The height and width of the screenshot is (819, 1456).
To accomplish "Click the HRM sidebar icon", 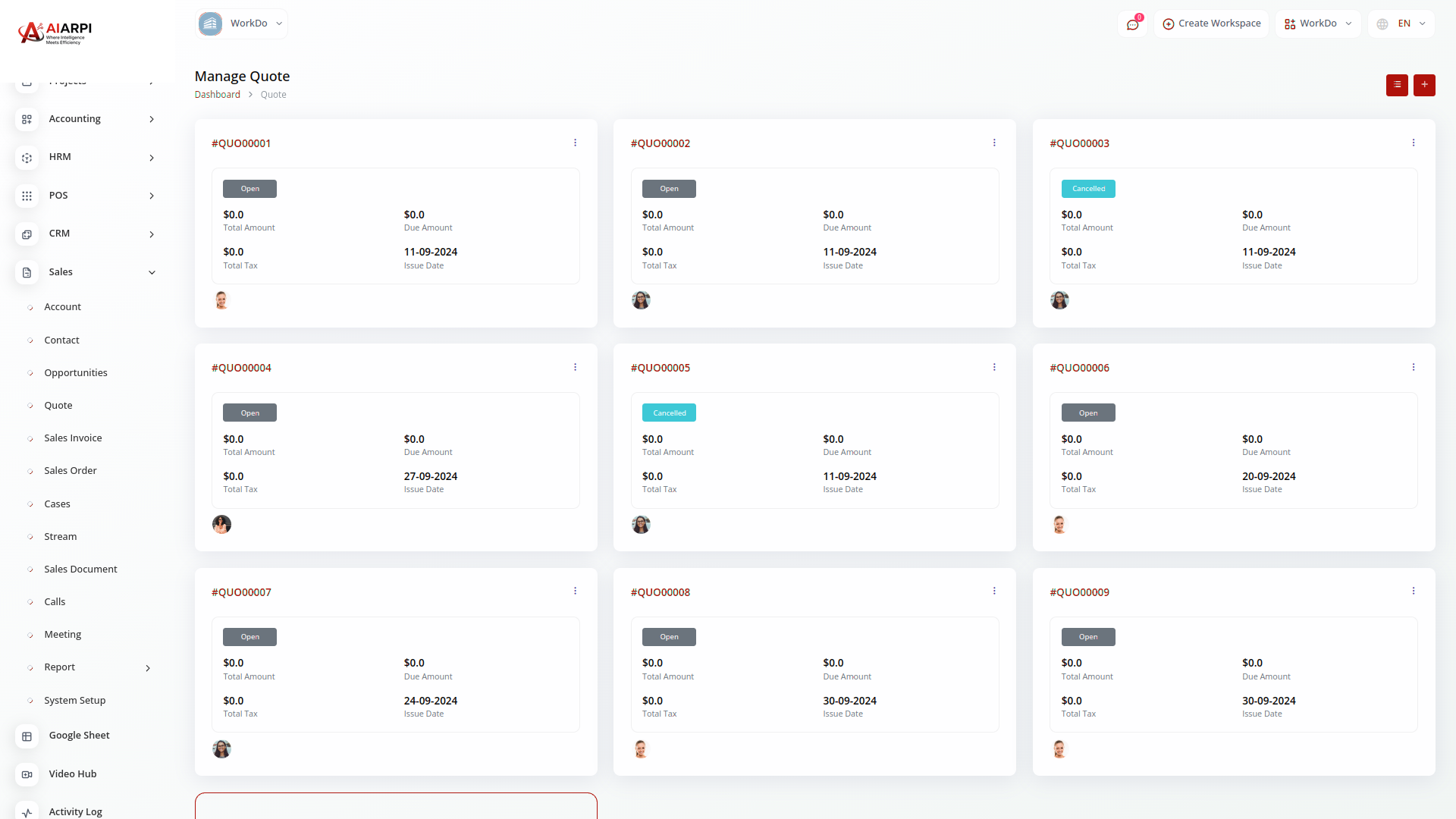I will point(27,158).
